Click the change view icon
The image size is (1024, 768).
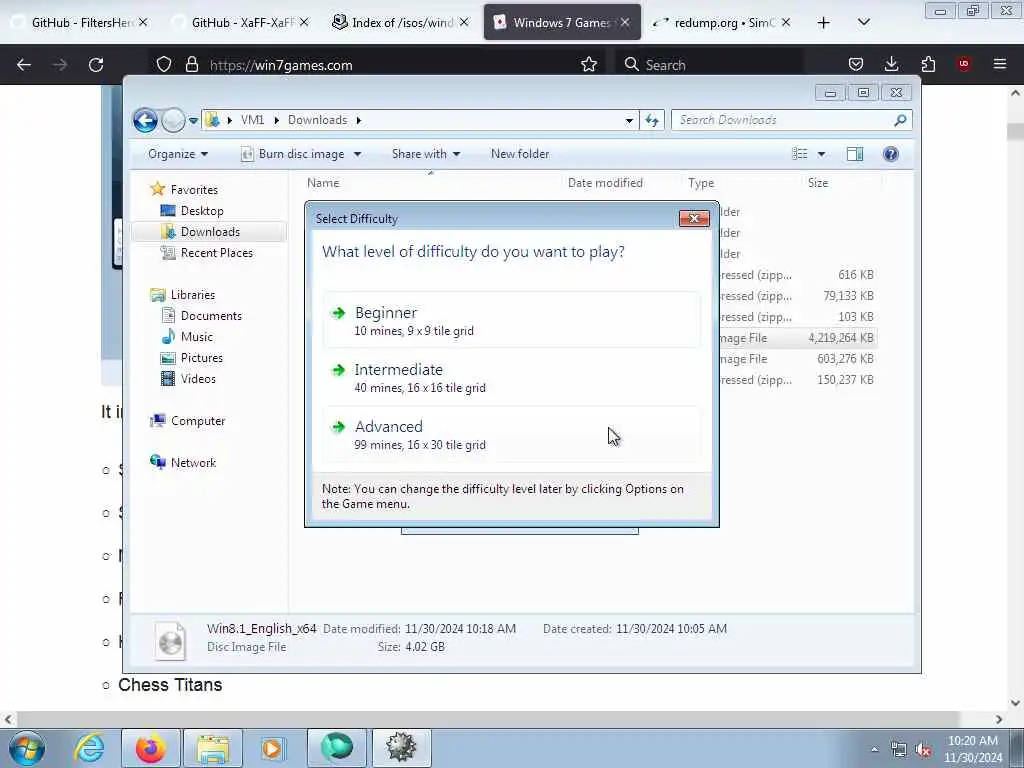click(x=799, y=154)
